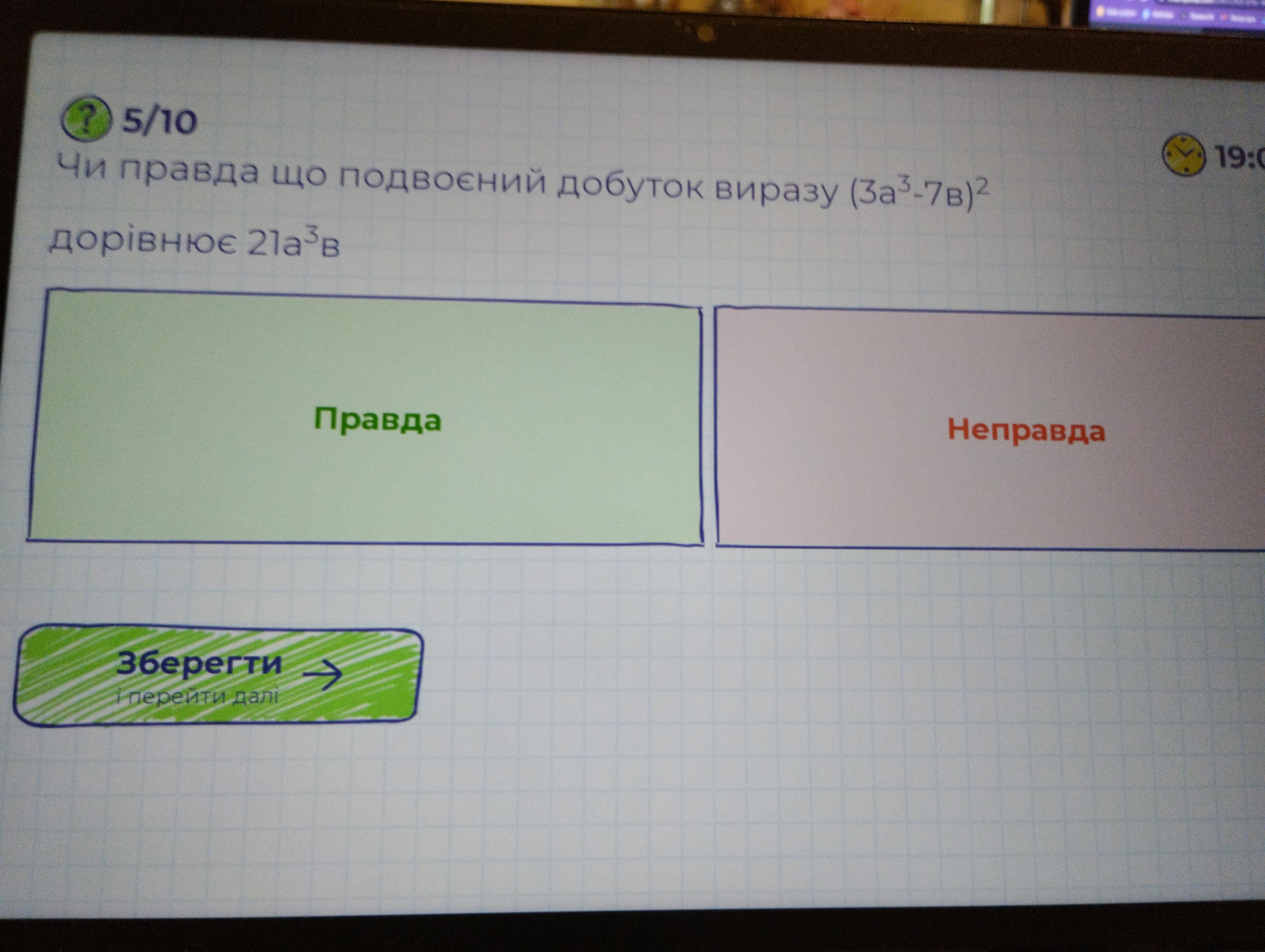The image size is (1265, 952).
Task: Click the 5/10 question counter
Action: (160, 121)
